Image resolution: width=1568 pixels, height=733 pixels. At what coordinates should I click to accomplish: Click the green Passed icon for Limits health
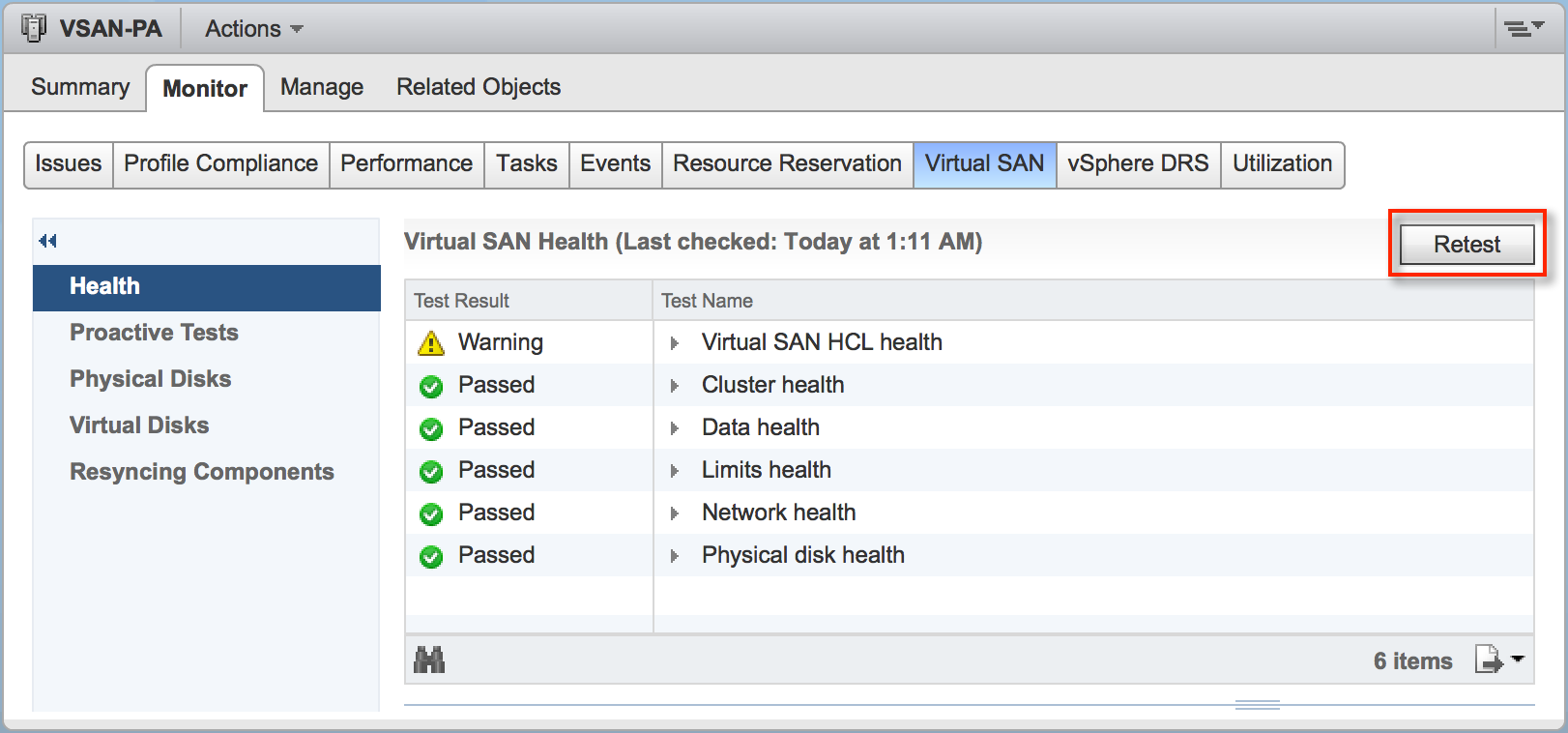tap(431, 472)
